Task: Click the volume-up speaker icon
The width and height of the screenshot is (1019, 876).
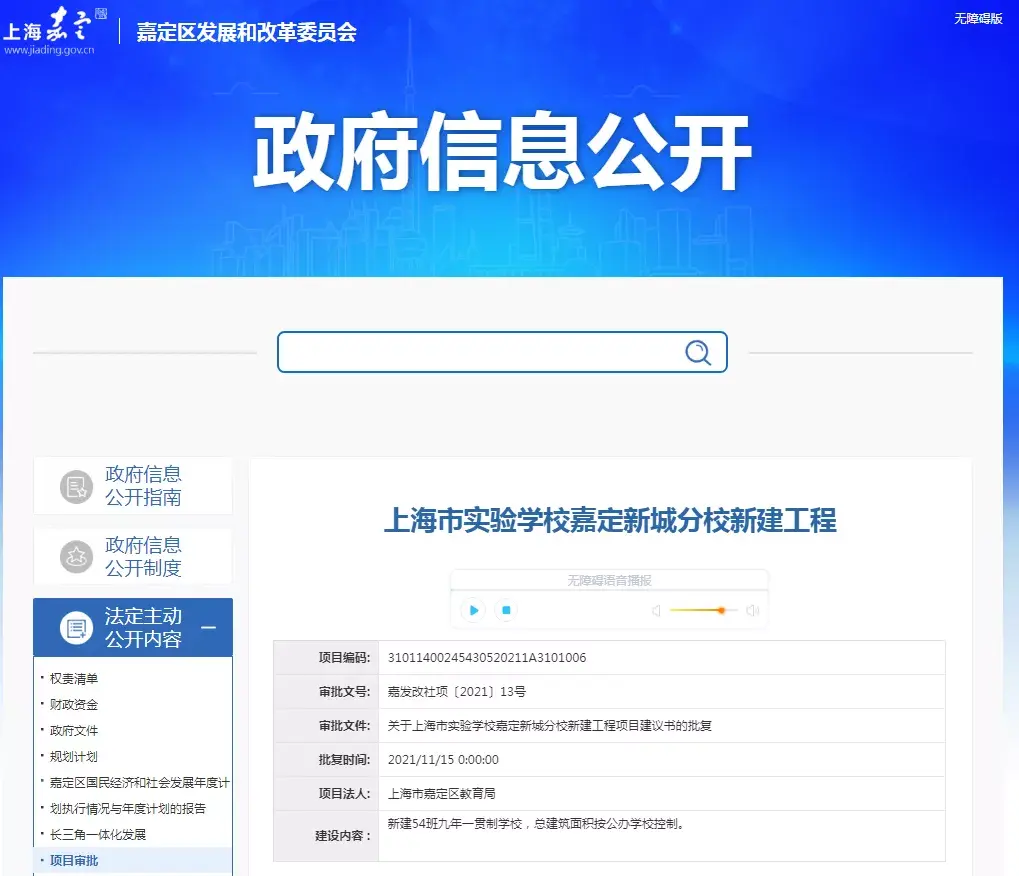Action: (753, 610)
